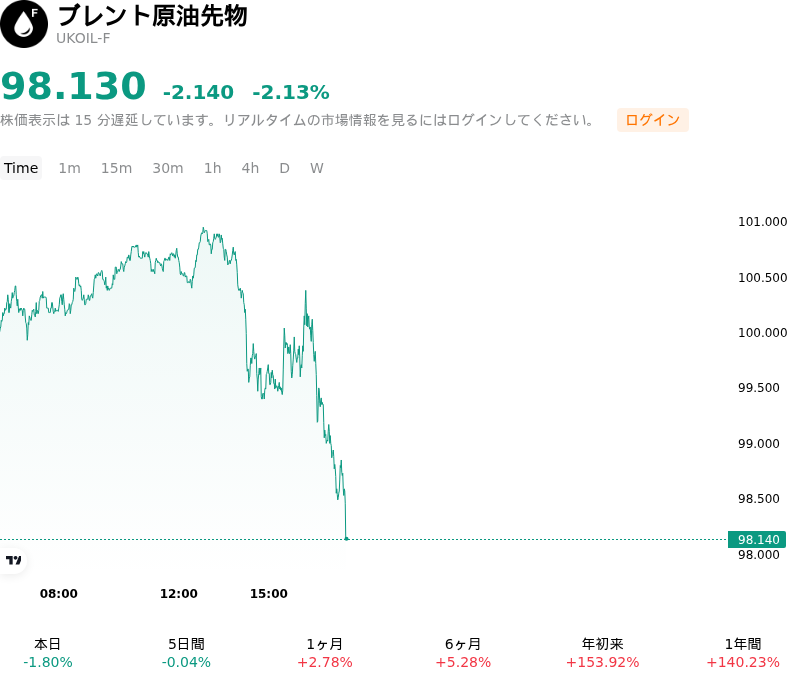Switch to the 1m interval
This screenshot has height=682, width=800.
click(69, 168)
